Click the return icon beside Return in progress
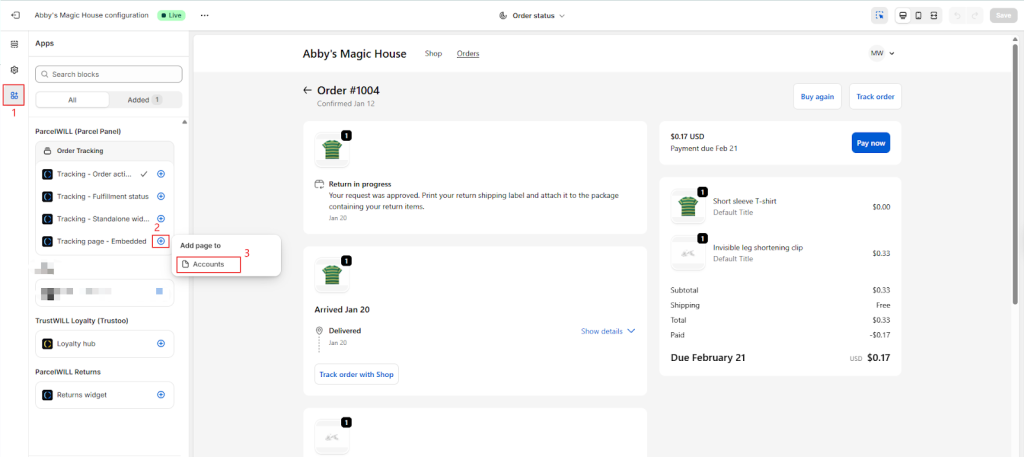The image size is (1024, 457). (x=319, y=184)
